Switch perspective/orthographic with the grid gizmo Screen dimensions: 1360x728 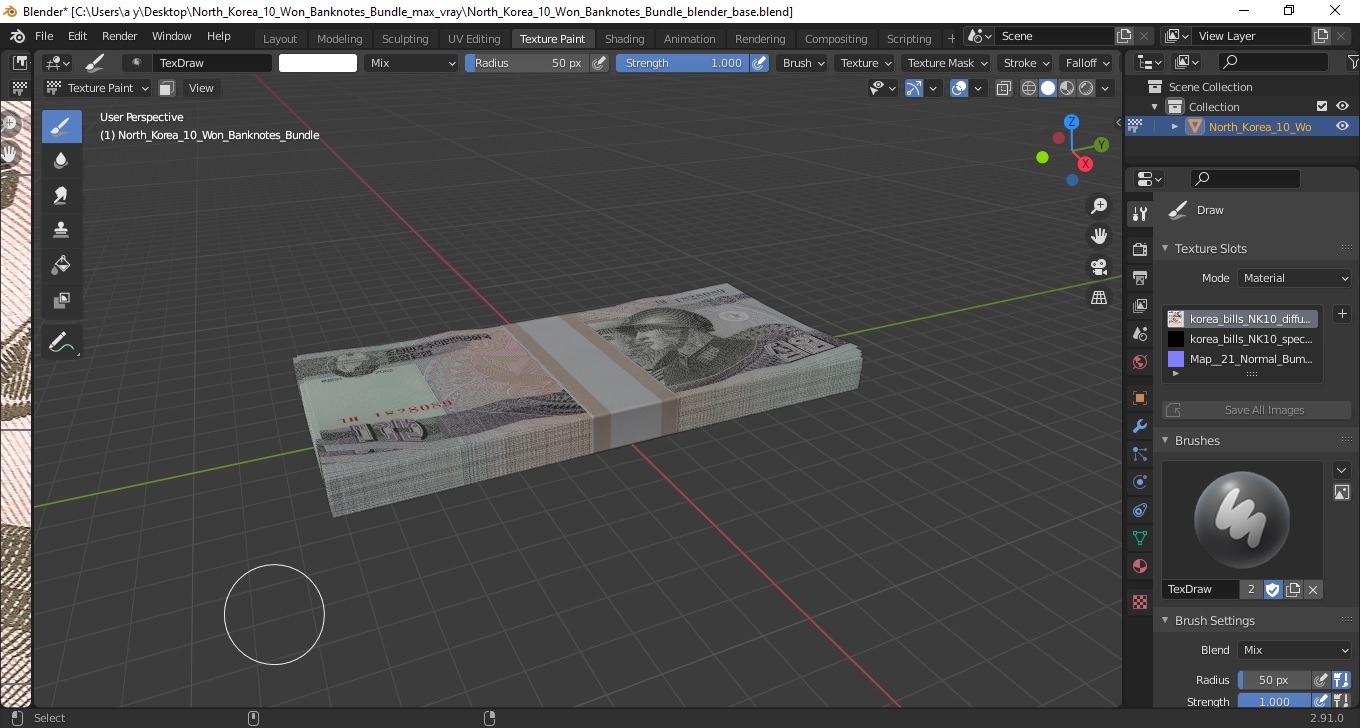1099,298
